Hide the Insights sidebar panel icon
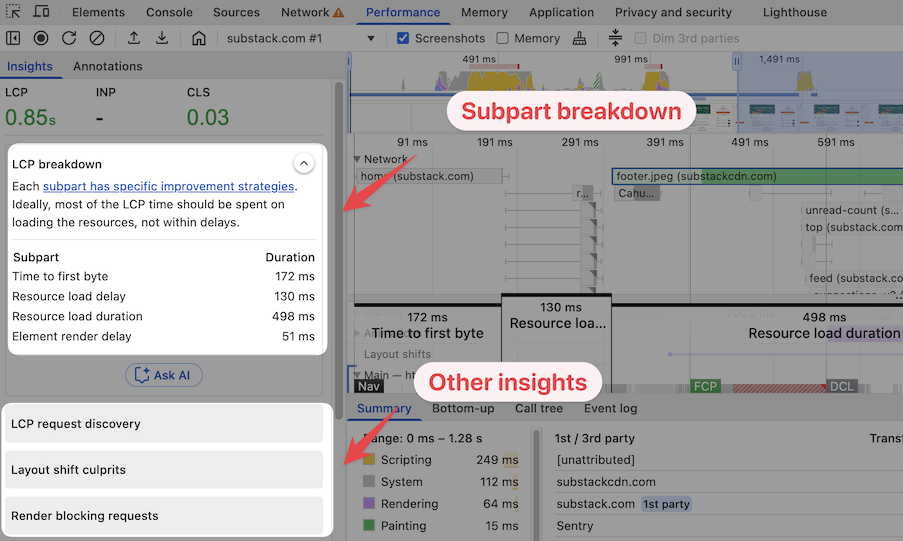This screenshot has height=541, width=903. (13, 38)
